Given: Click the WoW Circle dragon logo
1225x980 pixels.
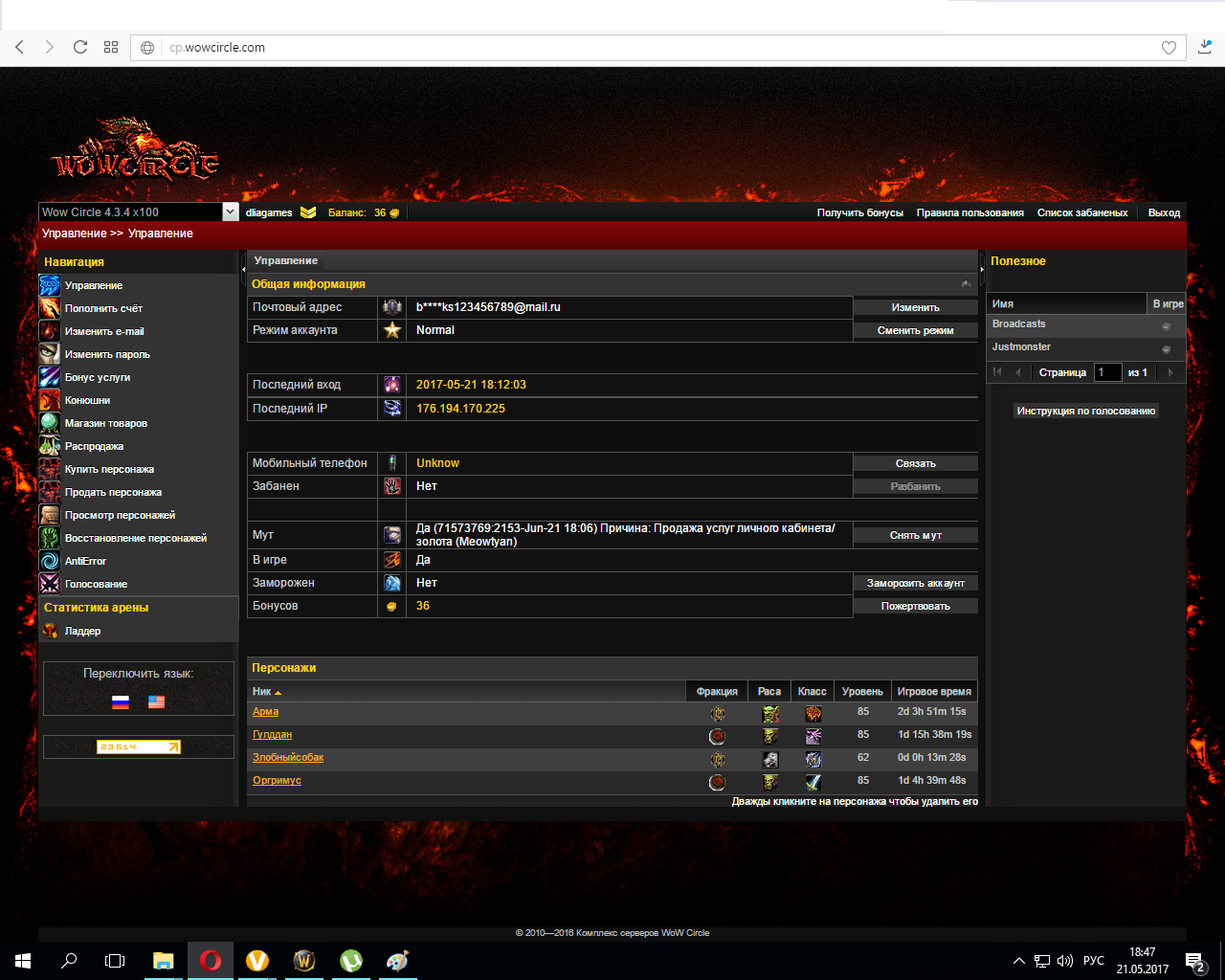Looking at the screenshot, I should click(x=135, y=152).
